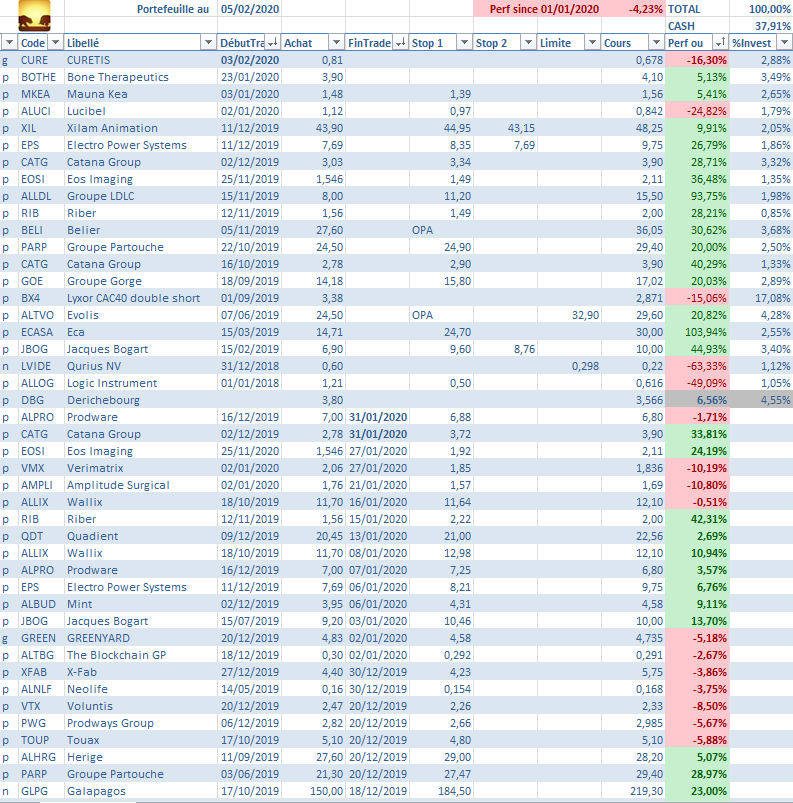Select the 'Perf since 01/01/2020' cell
793x803 pixels.
point(544,9)
